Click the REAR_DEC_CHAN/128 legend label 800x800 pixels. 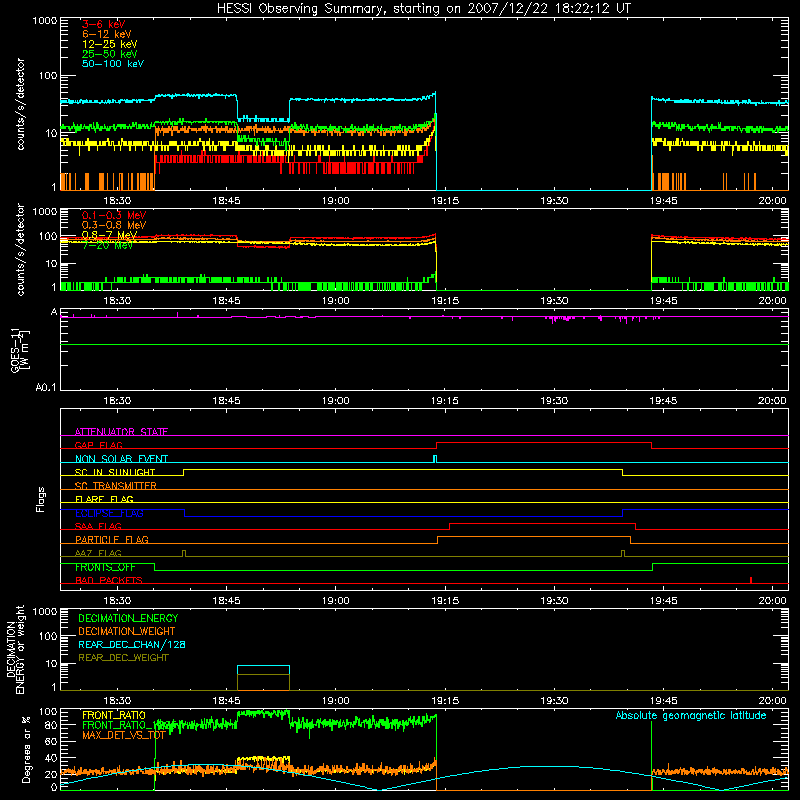132,644
